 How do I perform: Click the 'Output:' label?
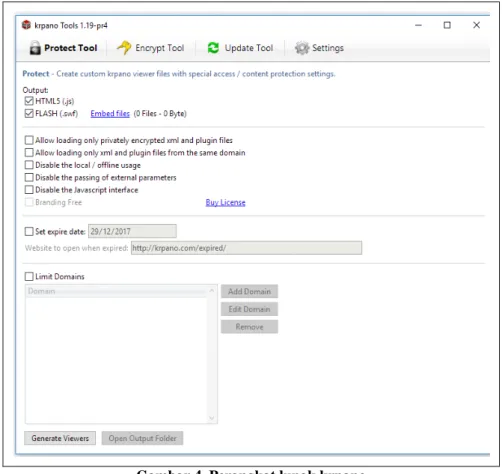(x=35, y=90)
